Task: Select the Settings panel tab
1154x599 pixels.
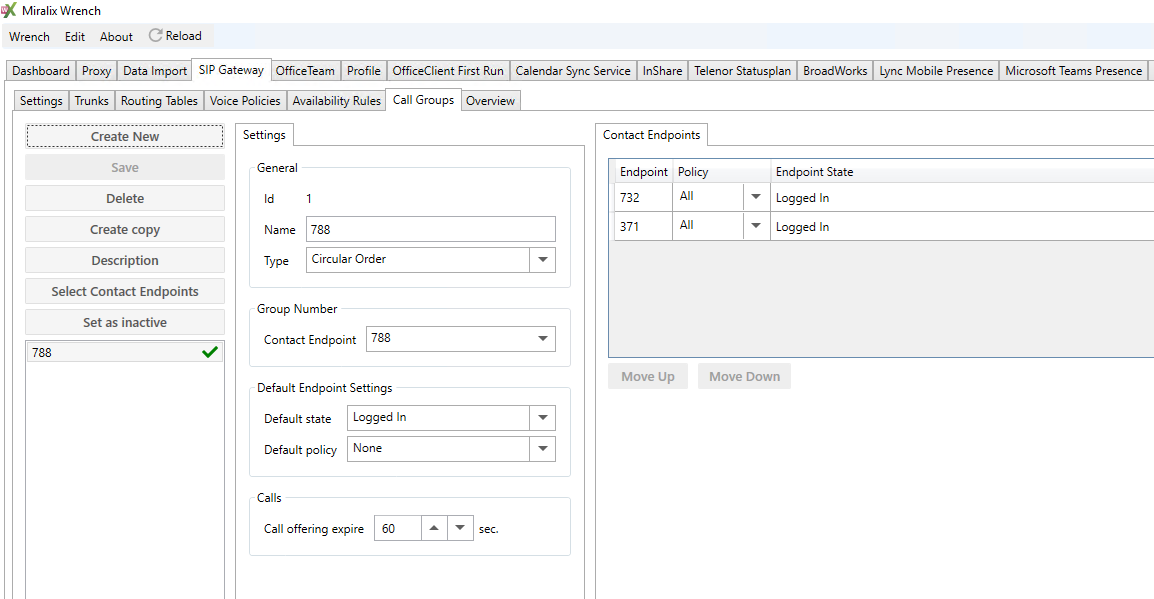Action: (x=264, y=135)
